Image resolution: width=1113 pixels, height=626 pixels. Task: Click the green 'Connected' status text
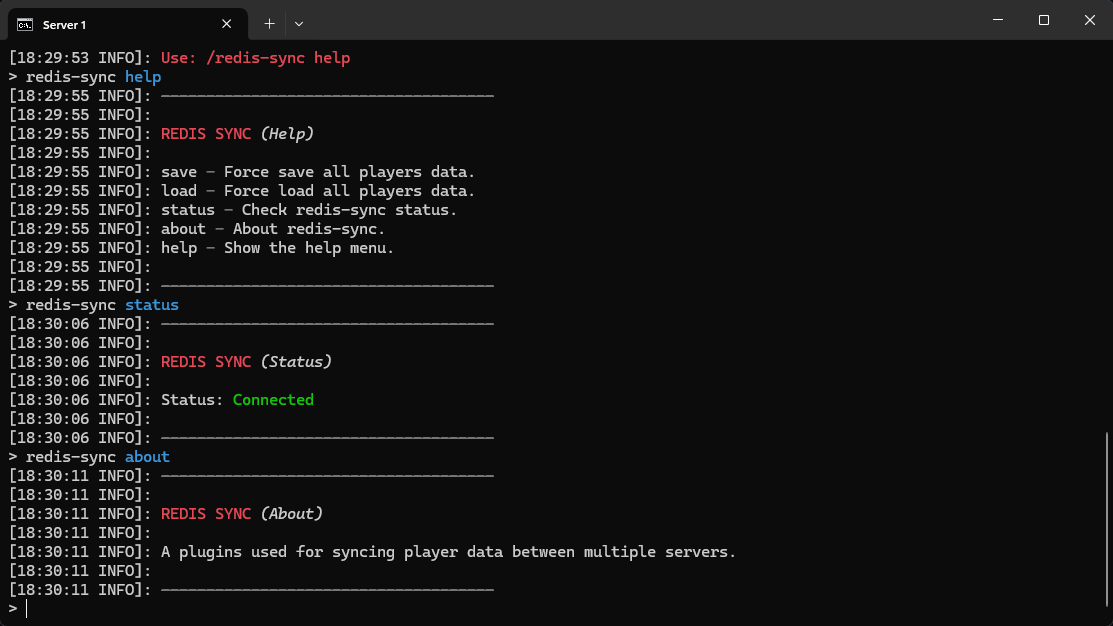273,400
